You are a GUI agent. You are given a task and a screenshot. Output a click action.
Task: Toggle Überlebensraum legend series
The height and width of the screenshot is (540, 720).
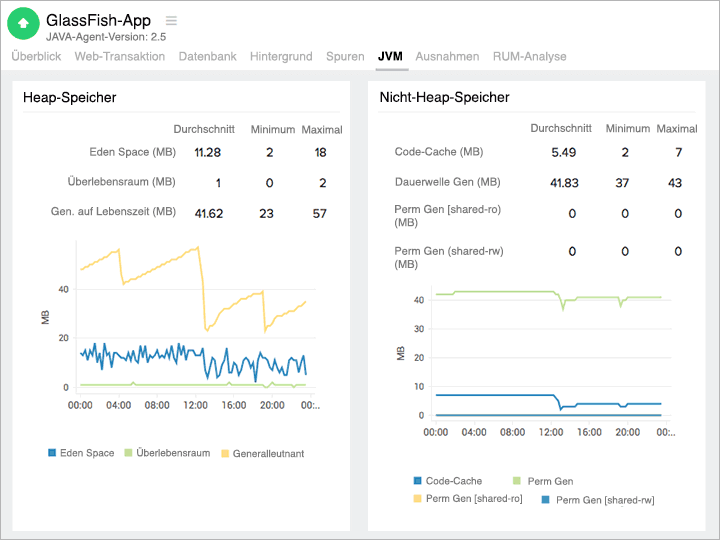click(167, 453)
